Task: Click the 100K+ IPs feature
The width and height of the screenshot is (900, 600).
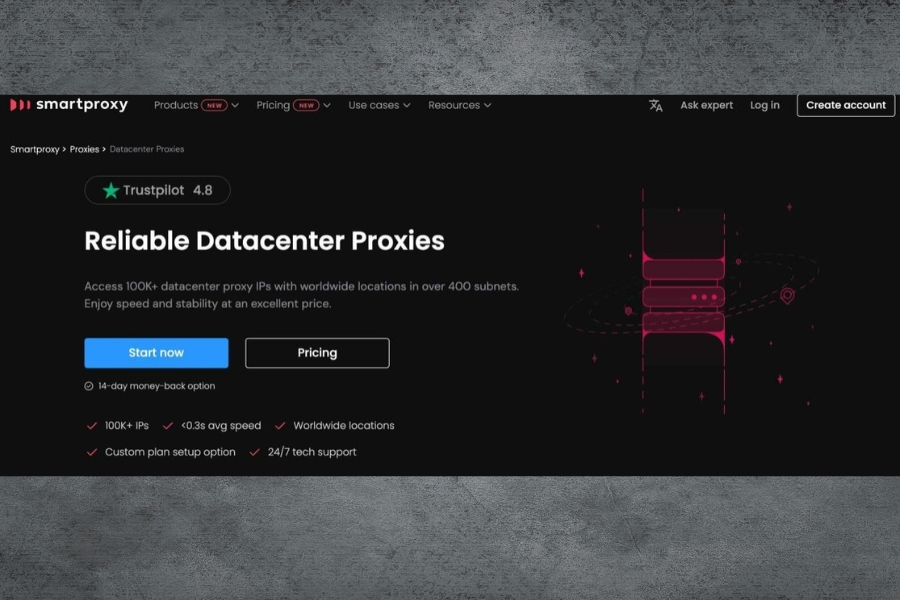Action: tap(126, 425)
